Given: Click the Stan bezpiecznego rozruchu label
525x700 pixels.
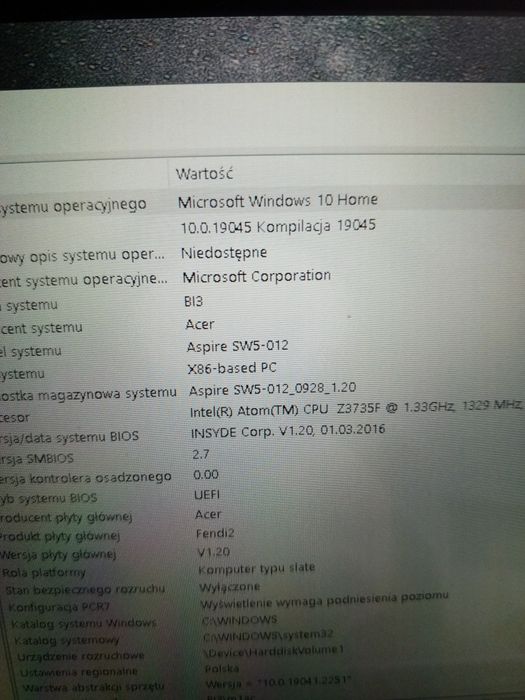Looking at the screenshot, I should (85, 589).
